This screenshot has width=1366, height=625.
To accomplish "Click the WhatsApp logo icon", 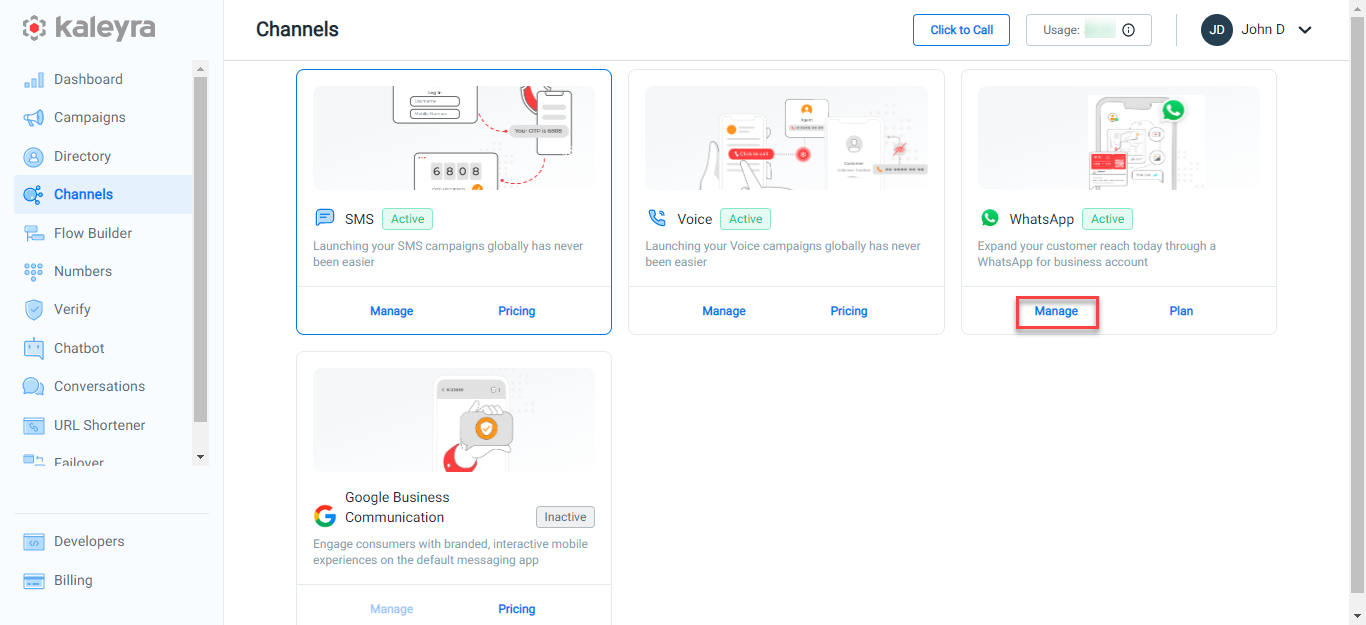I will pyautogui.click(x=989, y=218).
